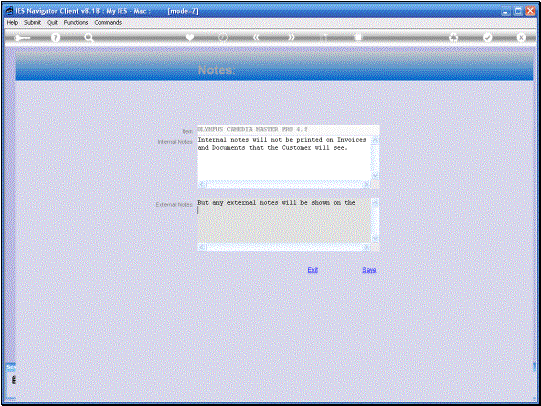The width and height of the screenshot is (541, 406).
Task: Click the heart favorites icon
Action: tap(190, 38)
